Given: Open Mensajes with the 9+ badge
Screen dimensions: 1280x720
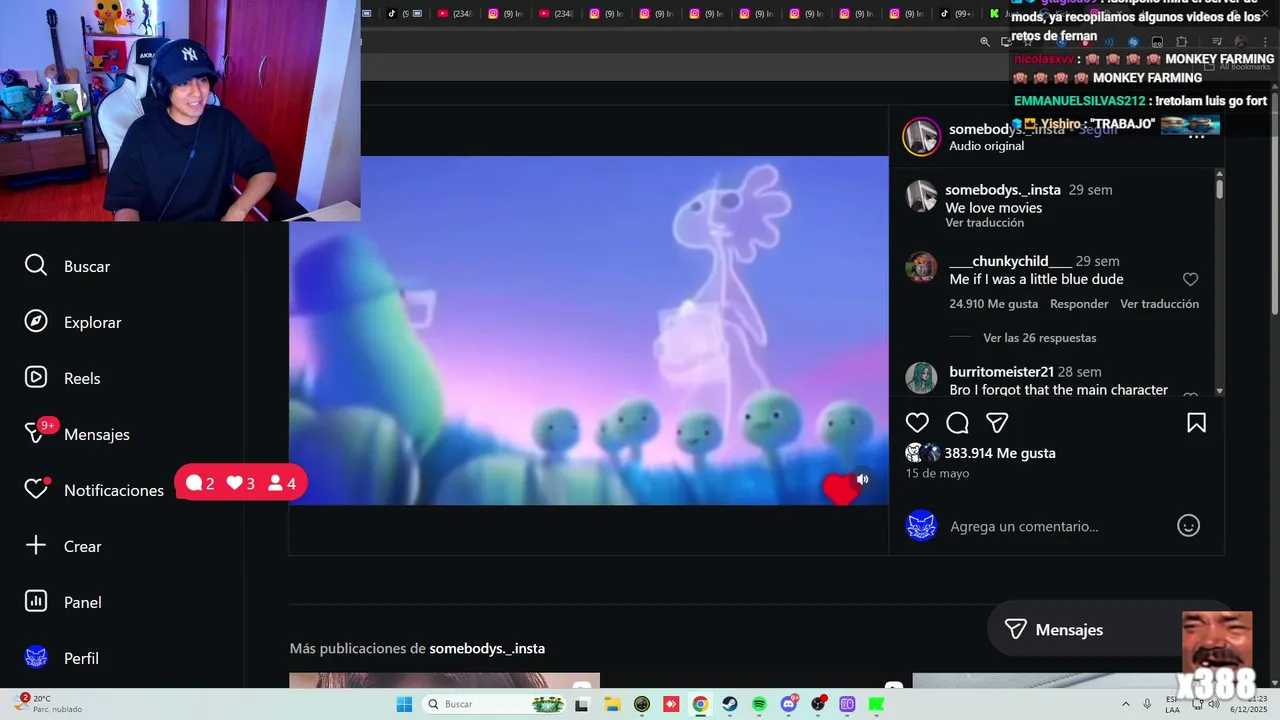Looking at the screenshot, I should (x=77, y=434).
